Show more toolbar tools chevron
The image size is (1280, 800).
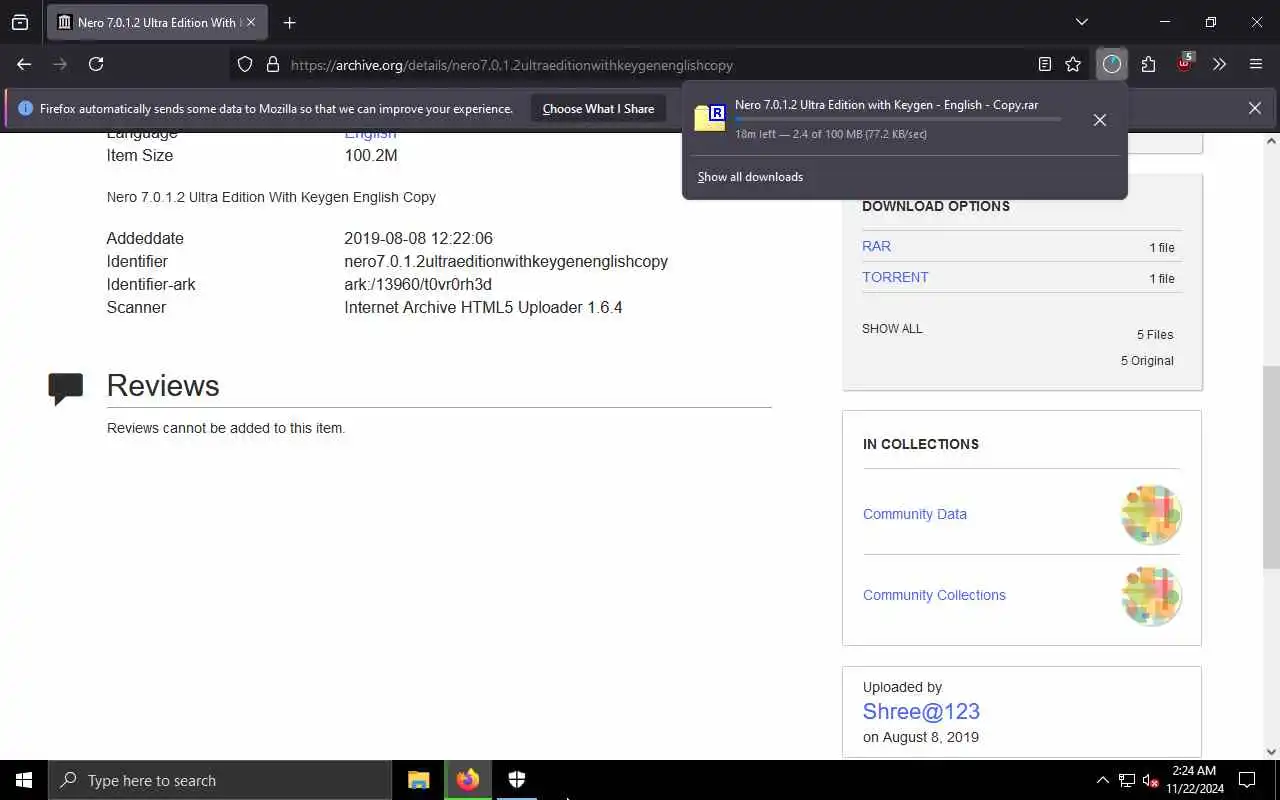click(x=1219, y=64)
